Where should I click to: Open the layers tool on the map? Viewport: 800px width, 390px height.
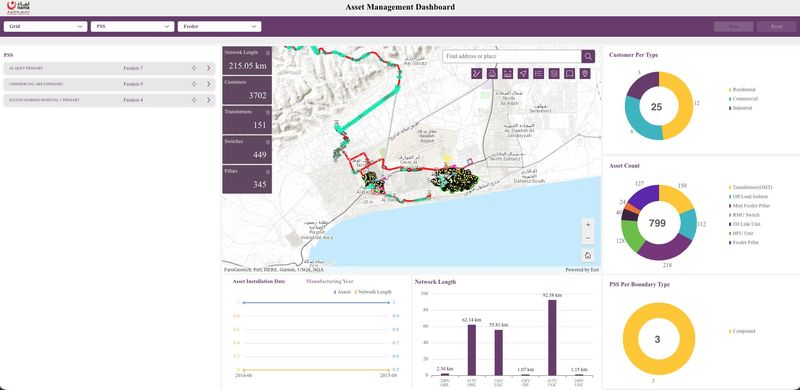[x=554, y=74]
